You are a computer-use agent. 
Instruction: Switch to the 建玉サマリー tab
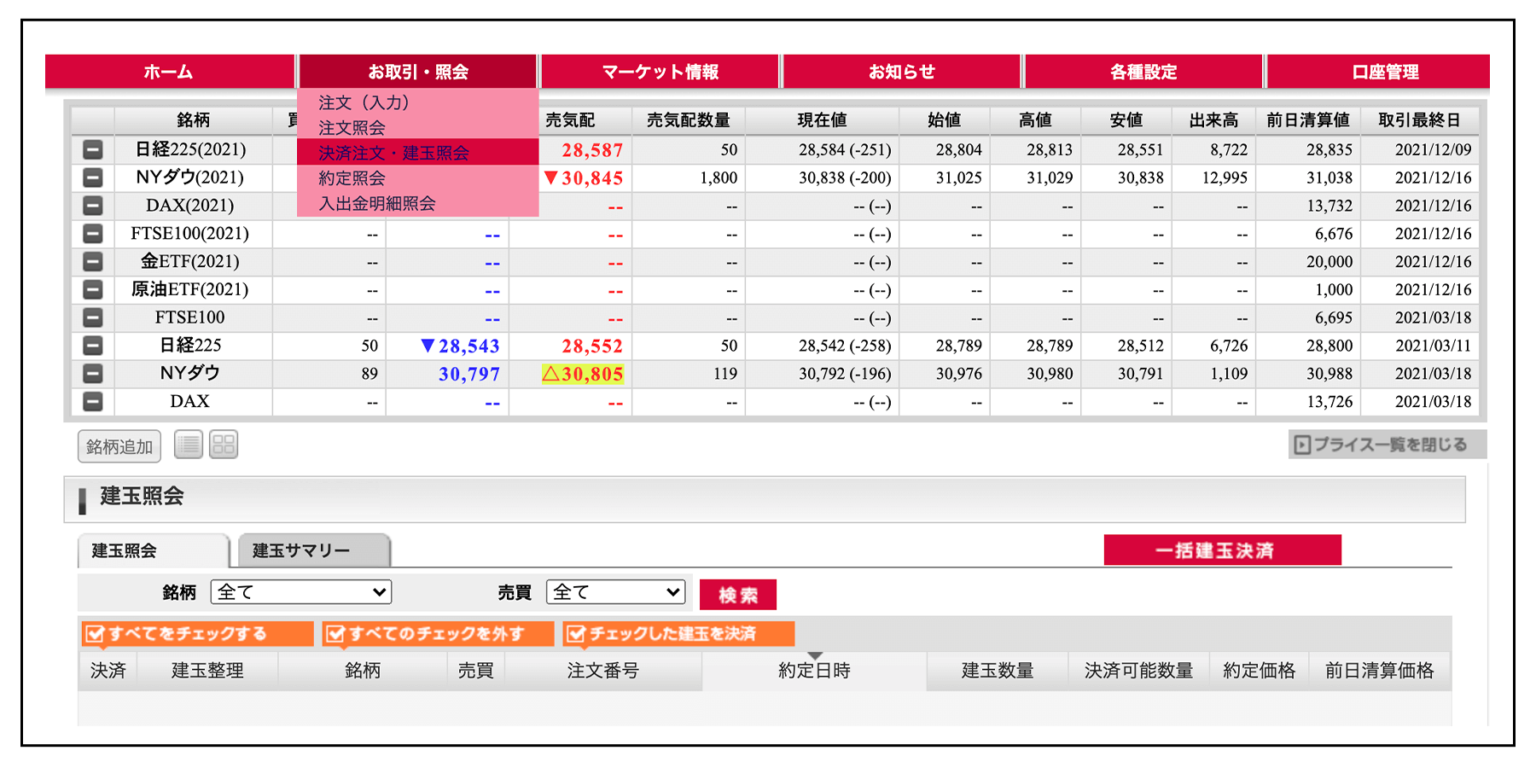[x=313, y=551]
